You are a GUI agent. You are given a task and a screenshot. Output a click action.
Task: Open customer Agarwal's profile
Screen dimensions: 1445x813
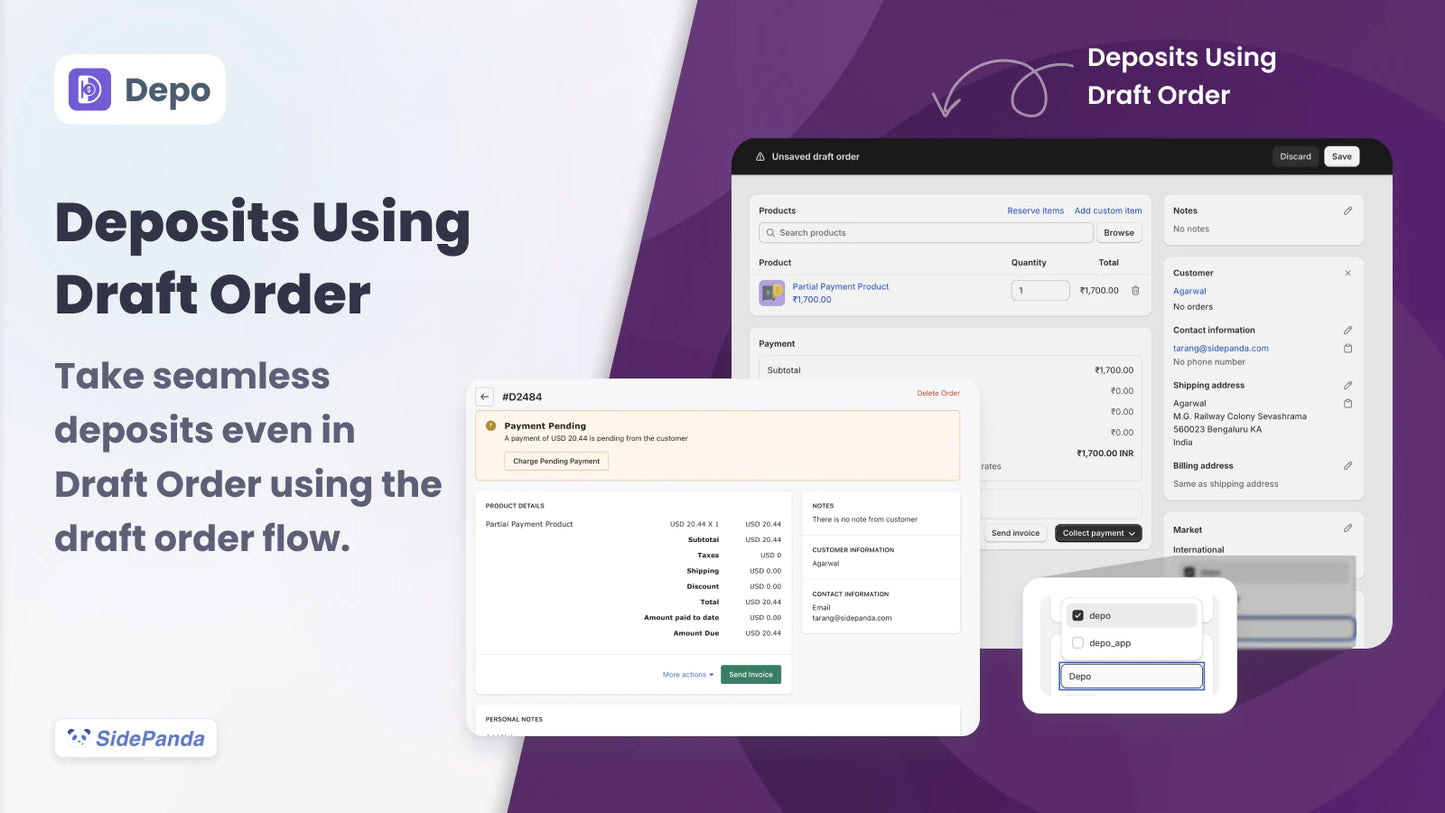pos(1189,291)
